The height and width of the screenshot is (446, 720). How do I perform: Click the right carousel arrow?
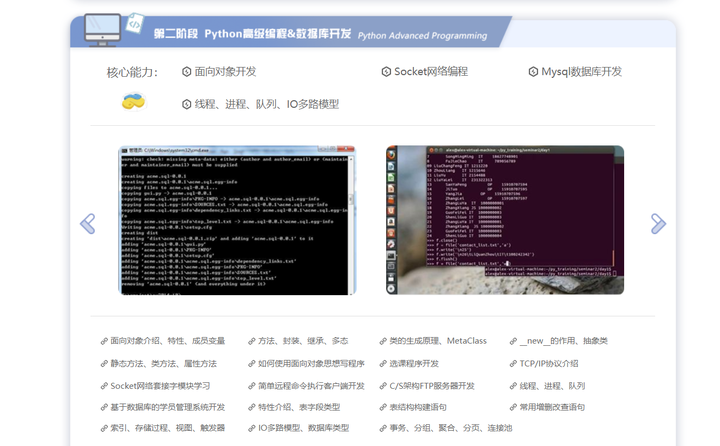coord(658,224)
